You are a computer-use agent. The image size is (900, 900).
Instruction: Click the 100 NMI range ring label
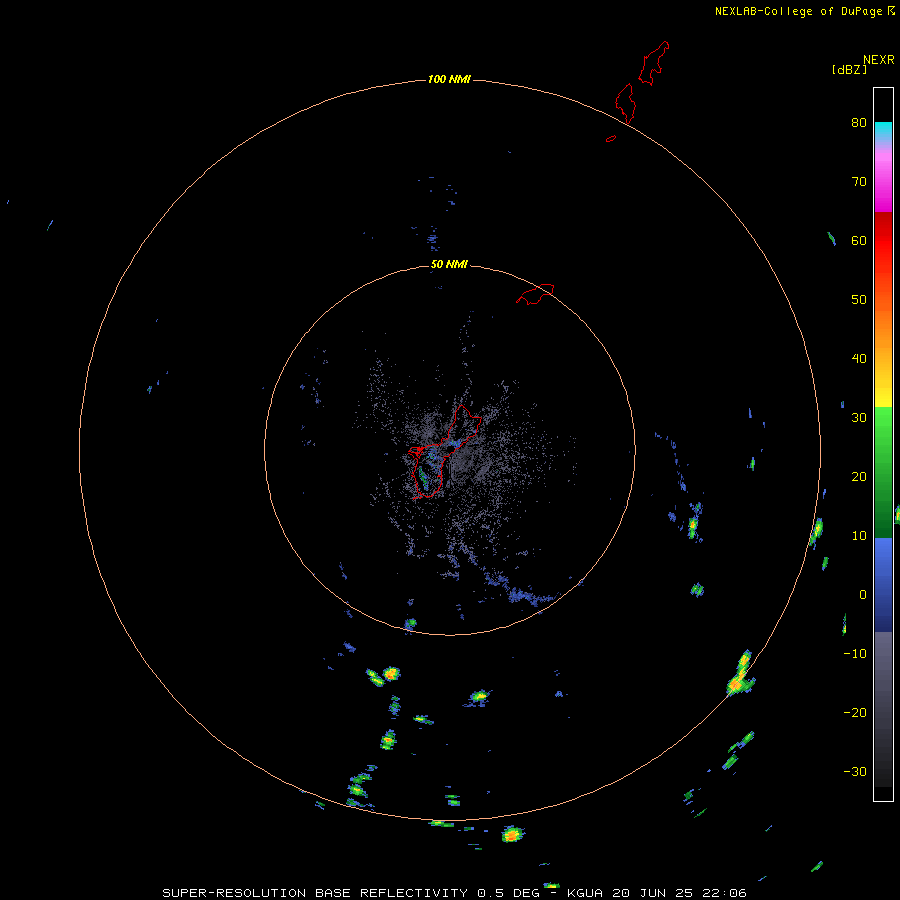pyautogui.click(x=449, y=79)
